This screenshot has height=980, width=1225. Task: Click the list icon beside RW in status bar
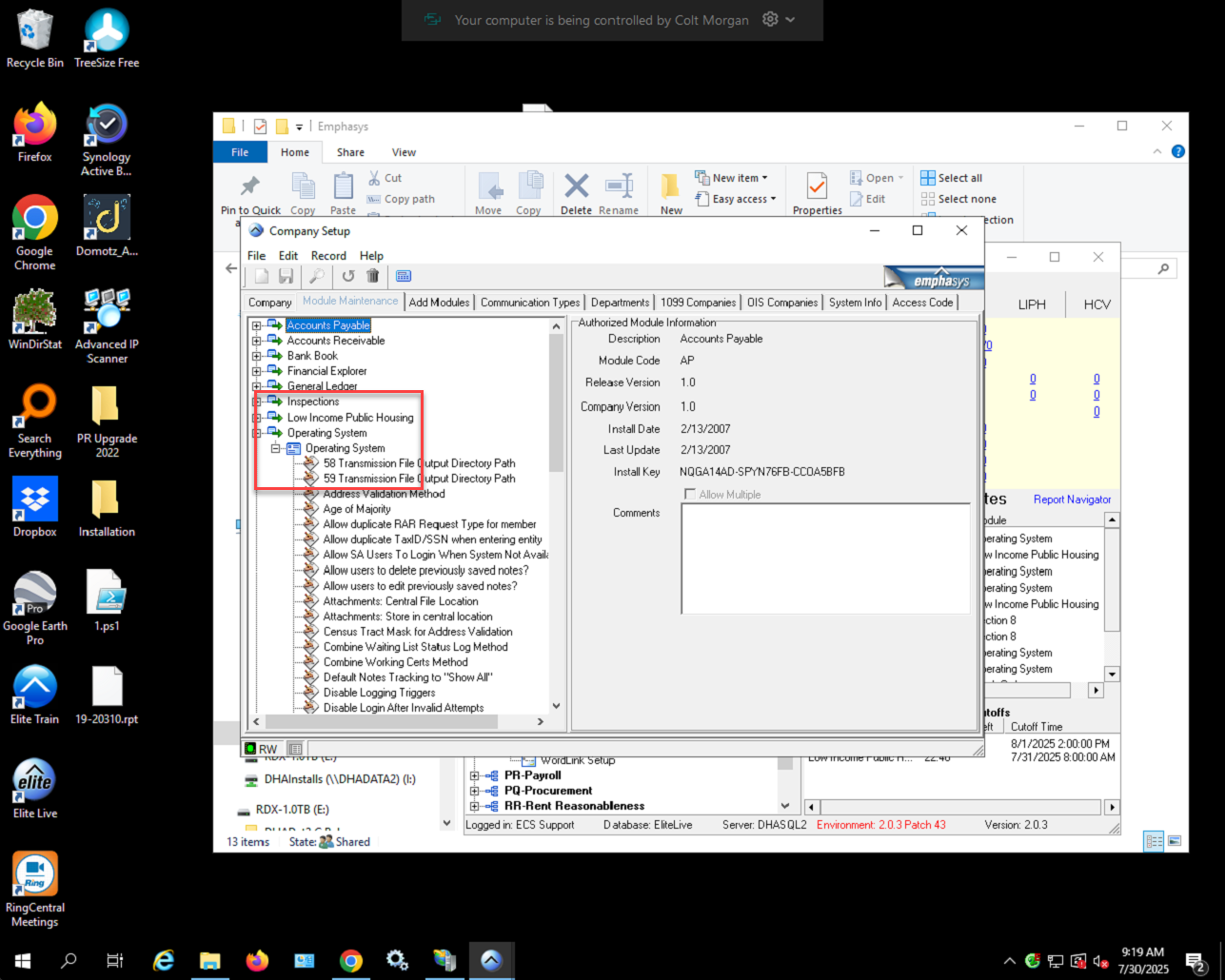coord(295,749)
